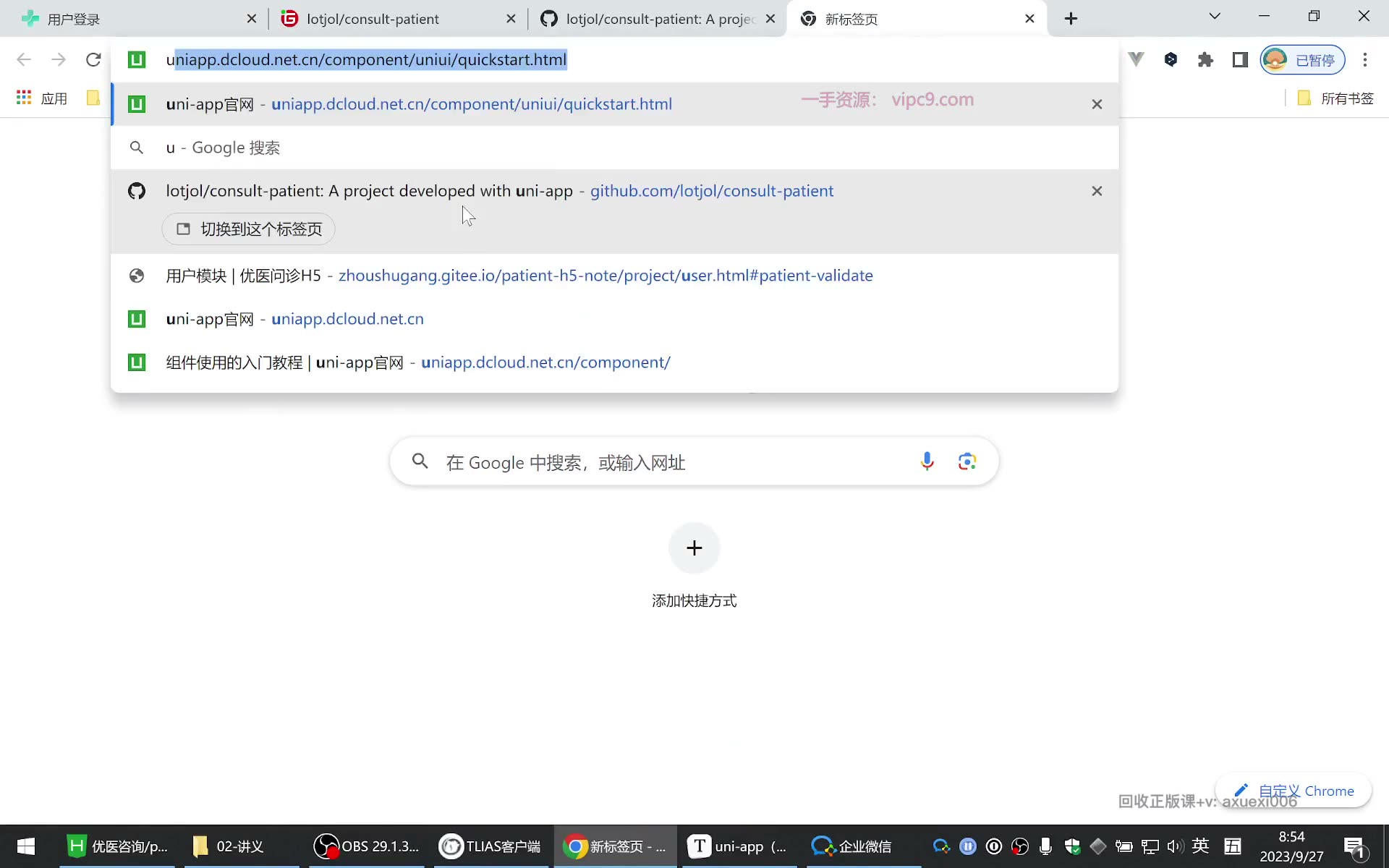Switch to OBS 29.1.3 in taskbar
The width and height of the screenshot is (1389, 868).
368,846
